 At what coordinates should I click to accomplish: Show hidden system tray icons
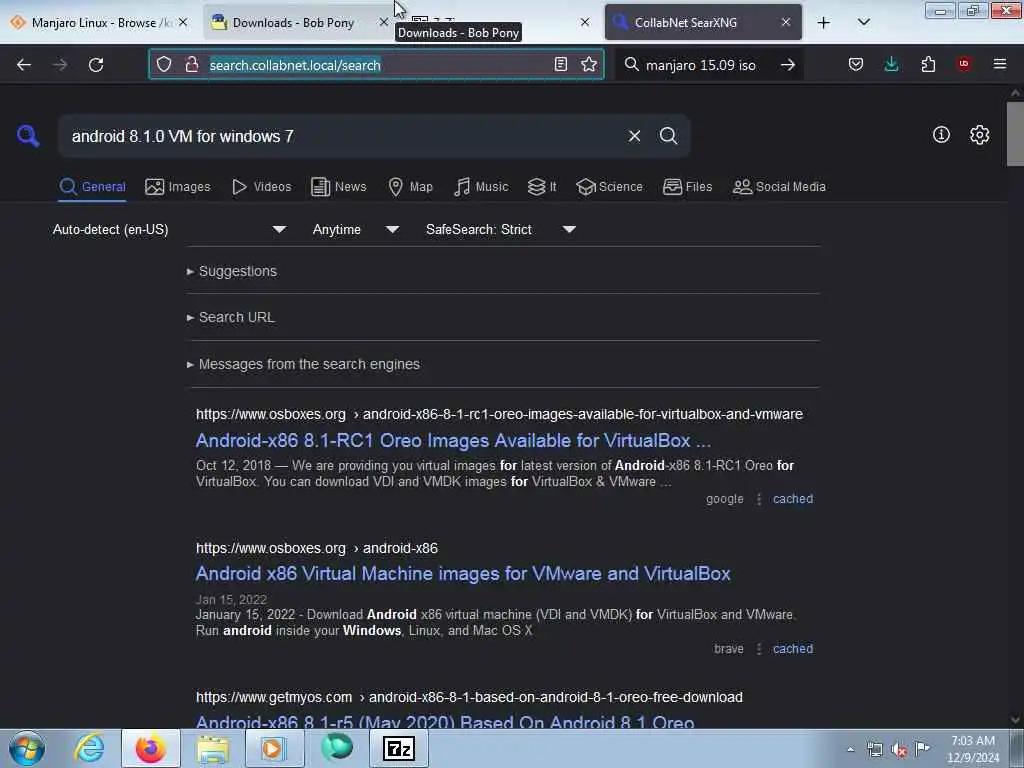click(x=850, y=749)
